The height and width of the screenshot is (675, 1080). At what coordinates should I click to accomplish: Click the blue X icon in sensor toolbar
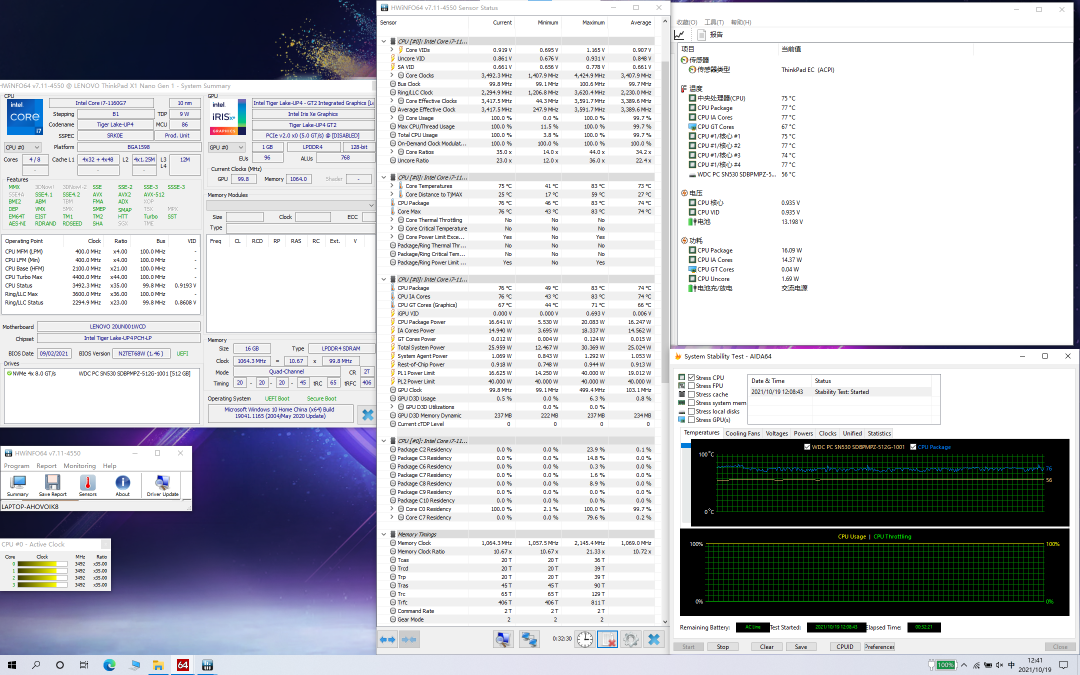654,639
